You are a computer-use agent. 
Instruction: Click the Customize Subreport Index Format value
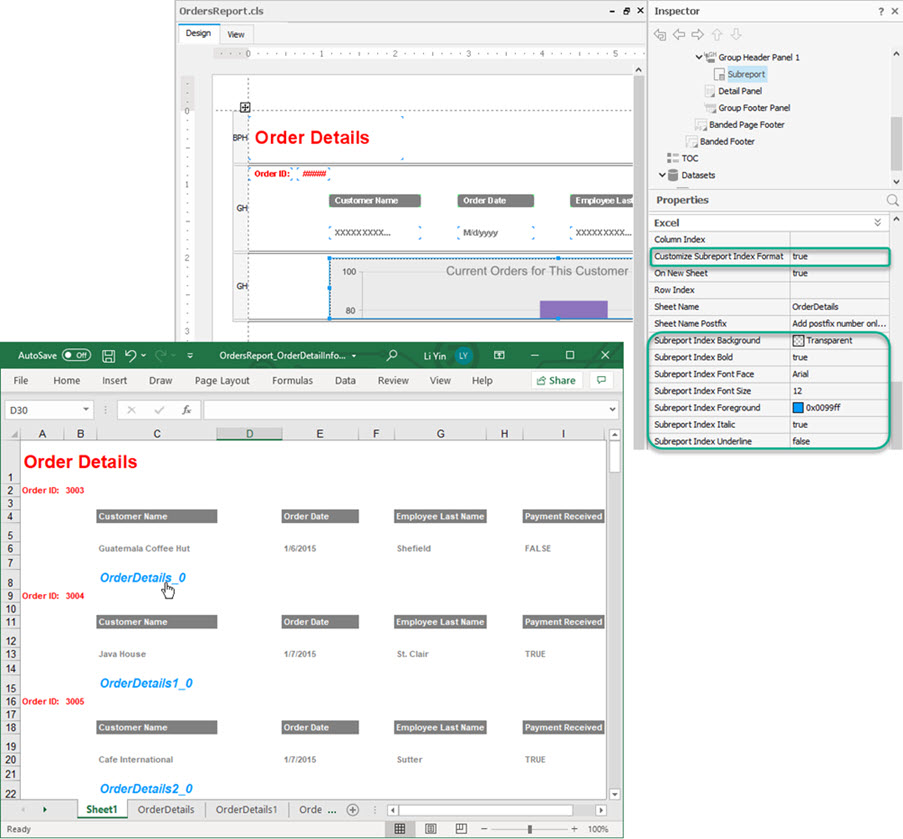pos(840,256)
